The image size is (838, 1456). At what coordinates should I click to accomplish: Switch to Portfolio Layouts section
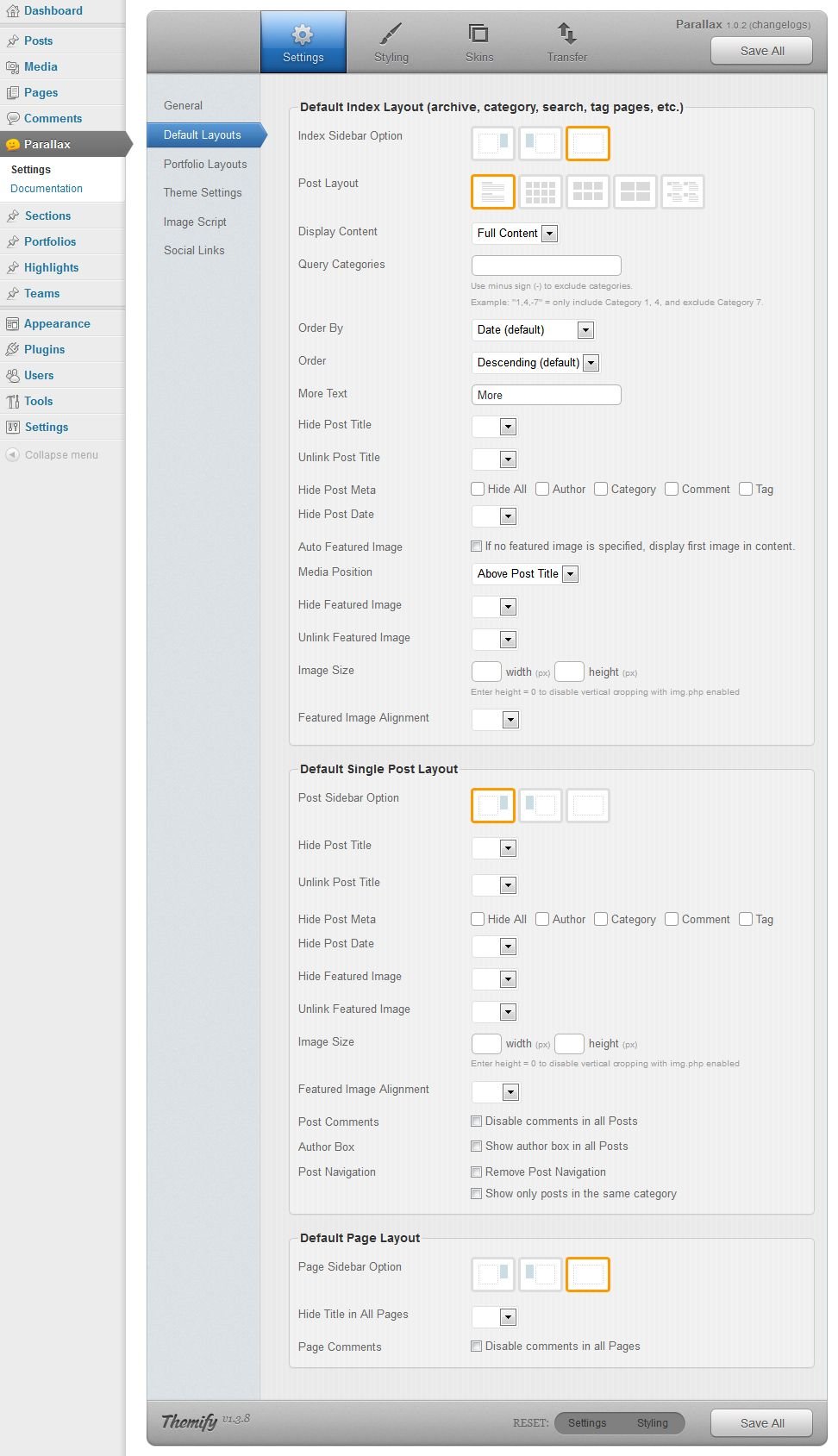(x=205, y=164)
